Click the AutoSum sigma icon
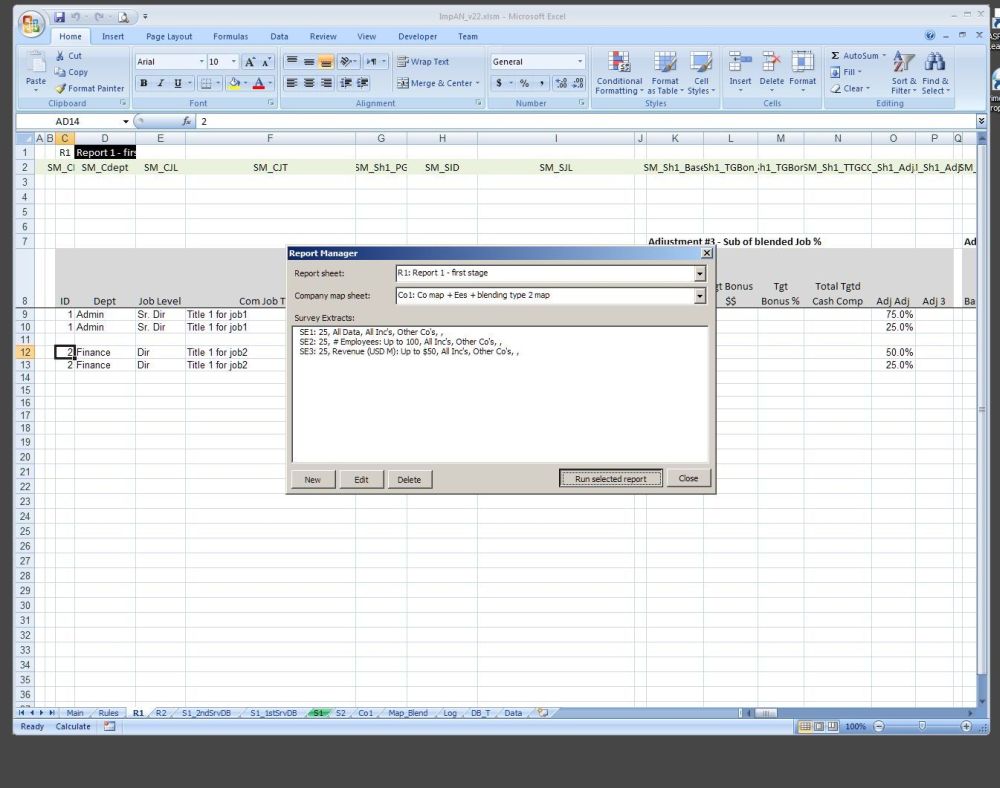This screenshot has width=1000, height=788. [x=836, y=56]
